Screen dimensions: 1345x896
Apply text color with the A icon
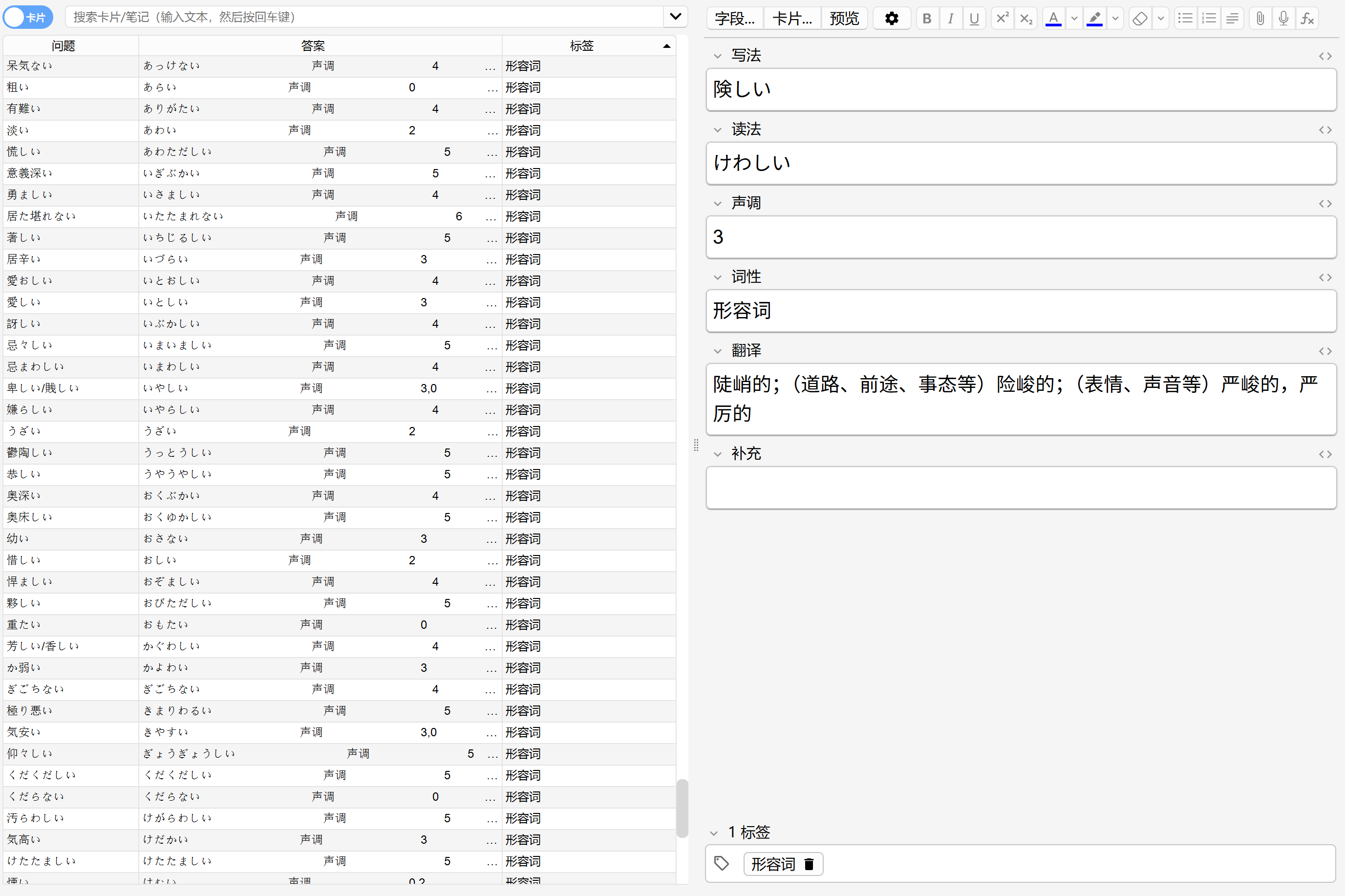(1054, 18)
